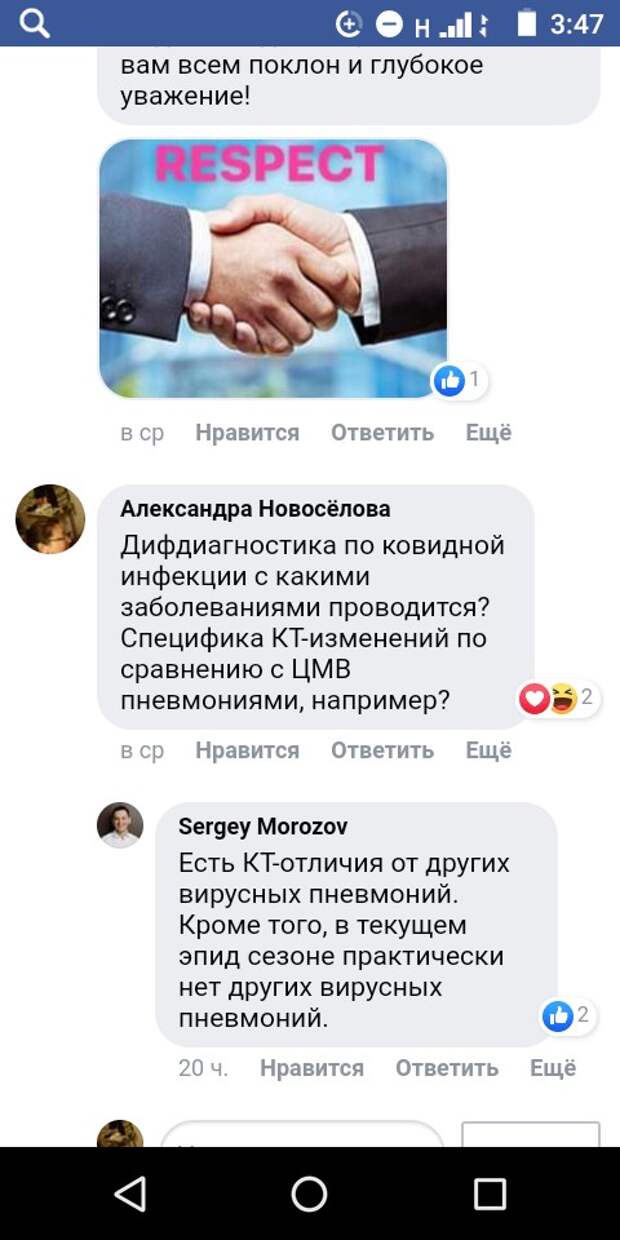View heart and laugh reactions on Александра's comment
The height and width of the screenshot is (1240, 620).
[x=557, y=698]
